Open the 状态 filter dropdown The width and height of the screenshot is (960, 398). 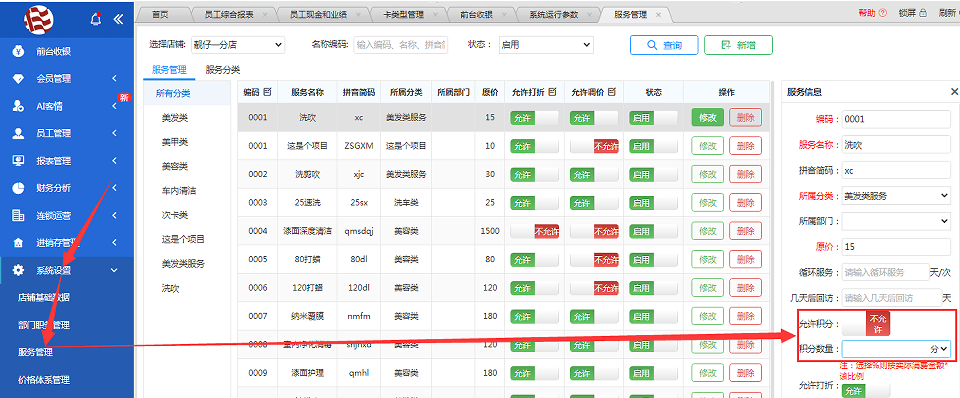(x=546, y=45)
